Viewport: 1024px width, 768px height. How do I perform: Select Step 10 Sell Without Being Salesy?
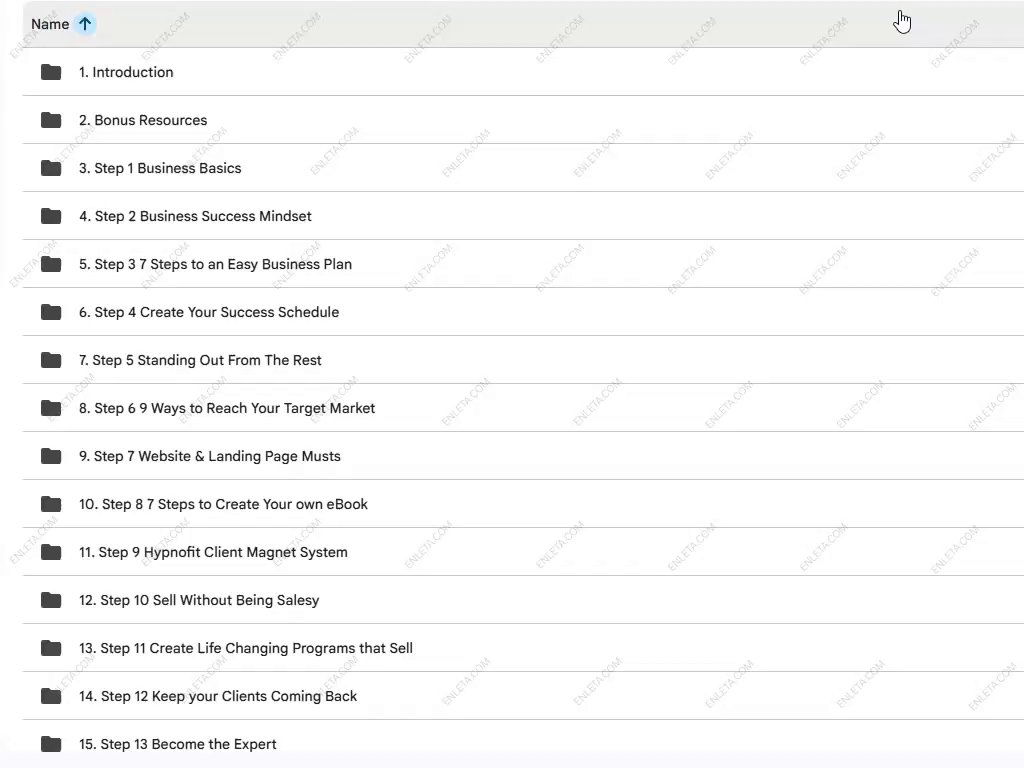pyautogui.click(x=199, y=600)
